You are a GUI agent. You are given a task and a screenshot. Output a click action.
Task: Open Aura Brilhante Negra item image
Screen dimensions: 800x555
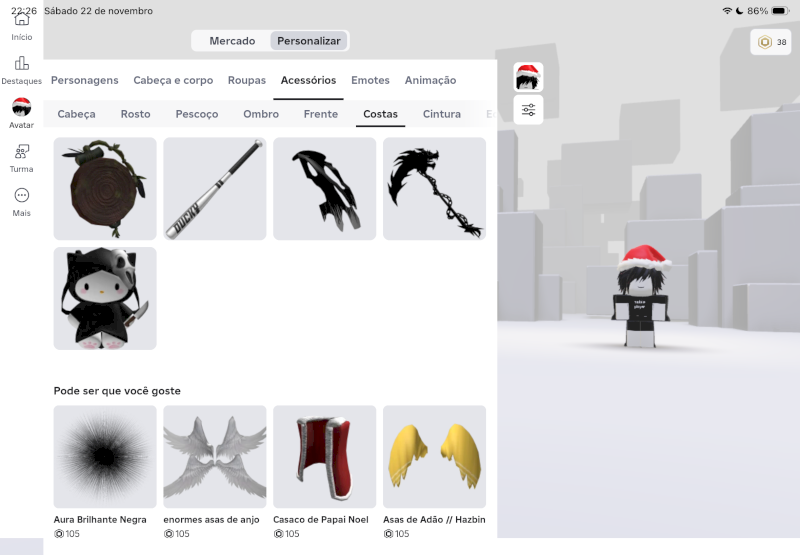point(105,457)
